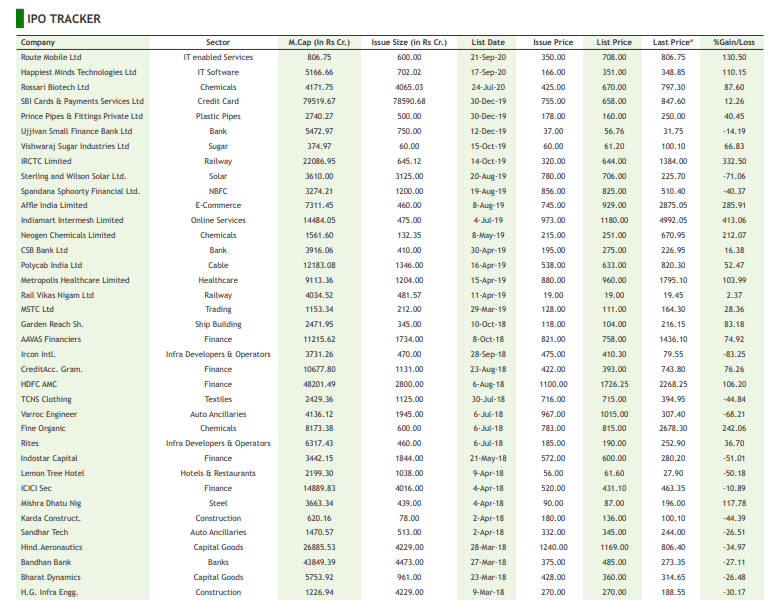Select H.G. Infra Engg. company name
This screenshot has height=600, width=777.
50,592
